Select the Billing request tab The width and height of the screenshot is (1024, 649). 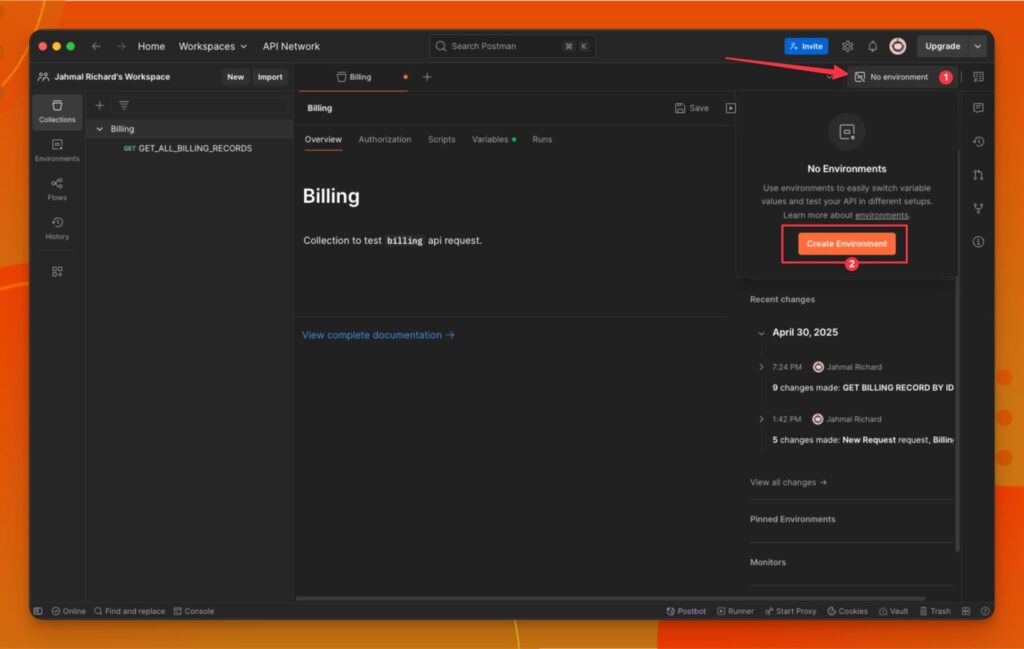(354, 77)
